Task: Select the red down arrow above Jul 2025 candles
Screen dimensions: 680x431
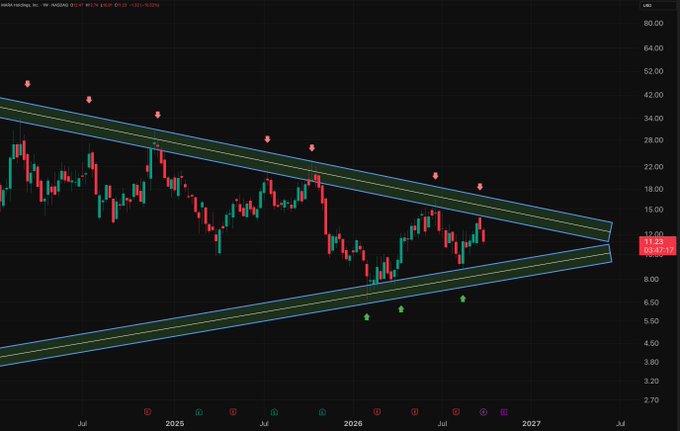Action: point(268,139)
